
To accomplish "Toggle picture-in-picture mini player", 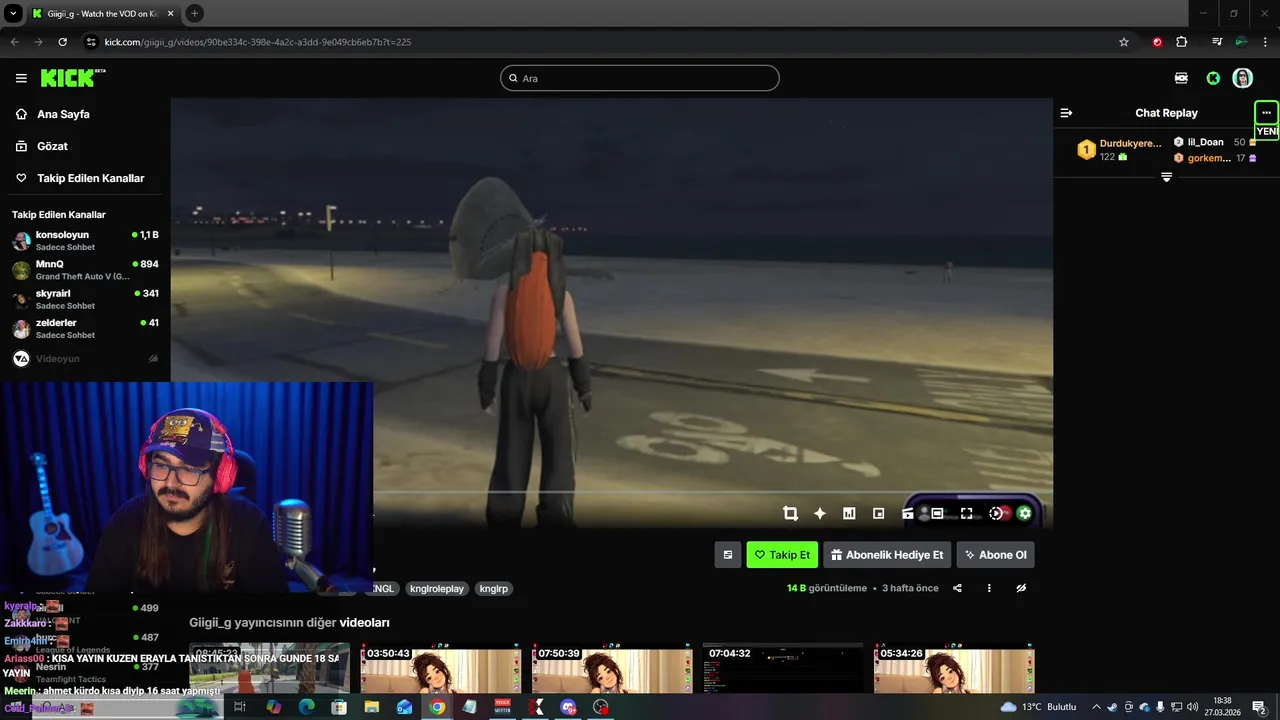I will 879,513.
